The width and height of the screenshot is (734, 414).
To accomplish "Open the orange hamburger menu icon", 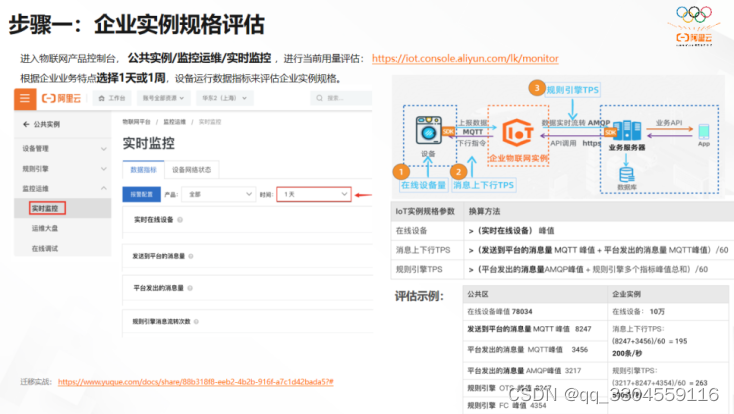I will tap(25, 98).
